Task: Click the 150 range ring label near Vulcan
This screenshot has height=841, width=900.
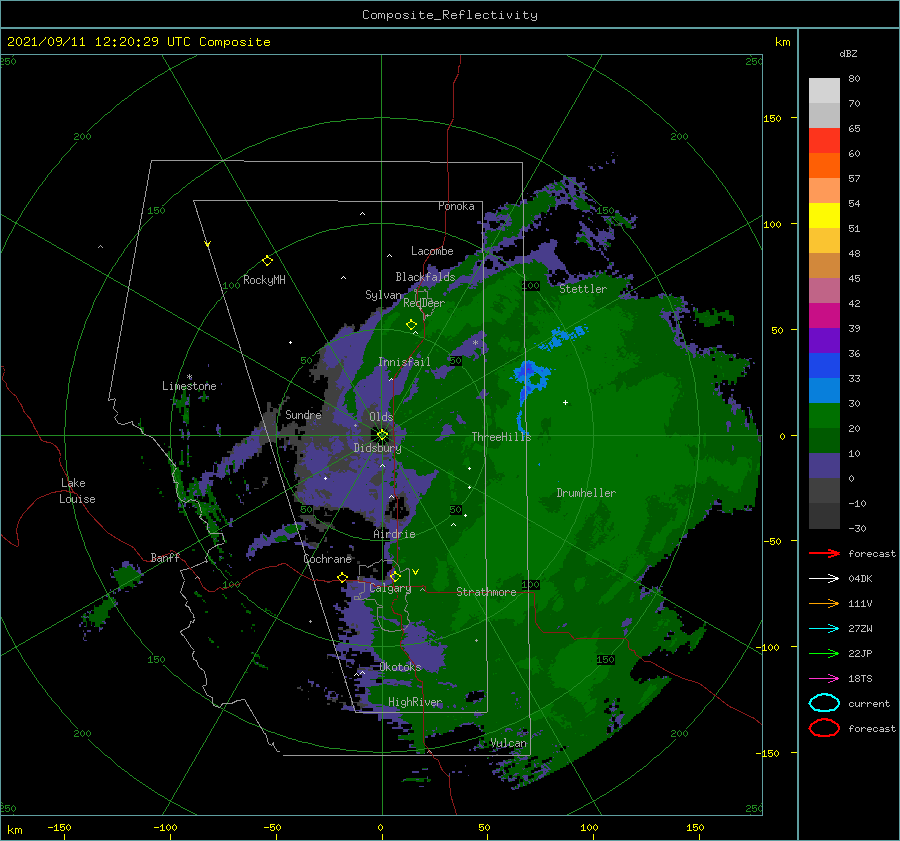Action: (606, 660)
